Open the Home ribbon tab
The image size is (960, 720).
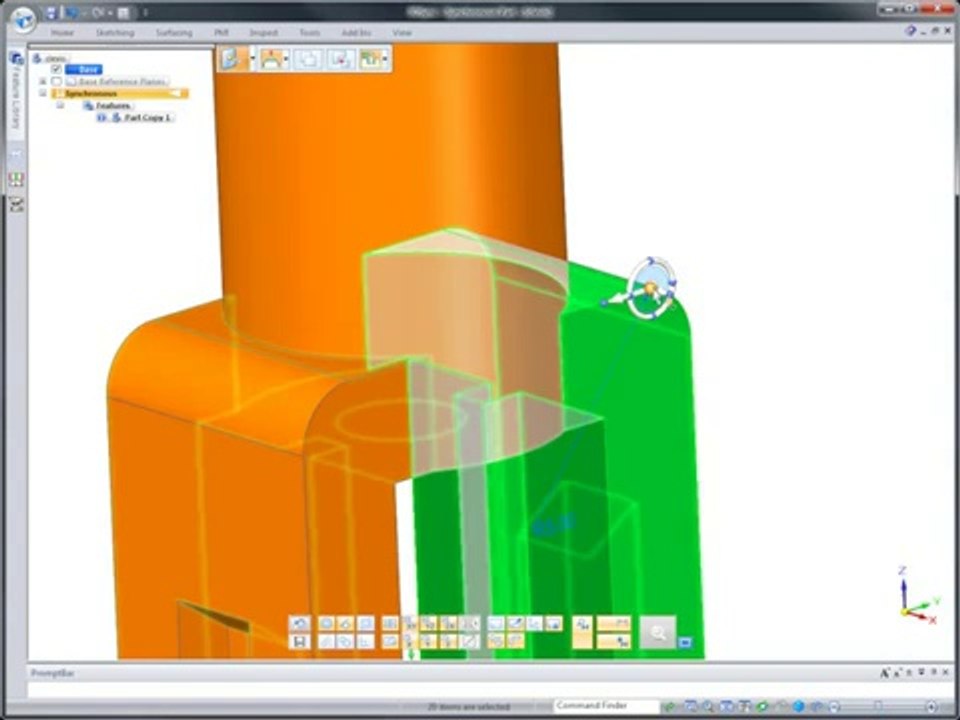(62, 32)
